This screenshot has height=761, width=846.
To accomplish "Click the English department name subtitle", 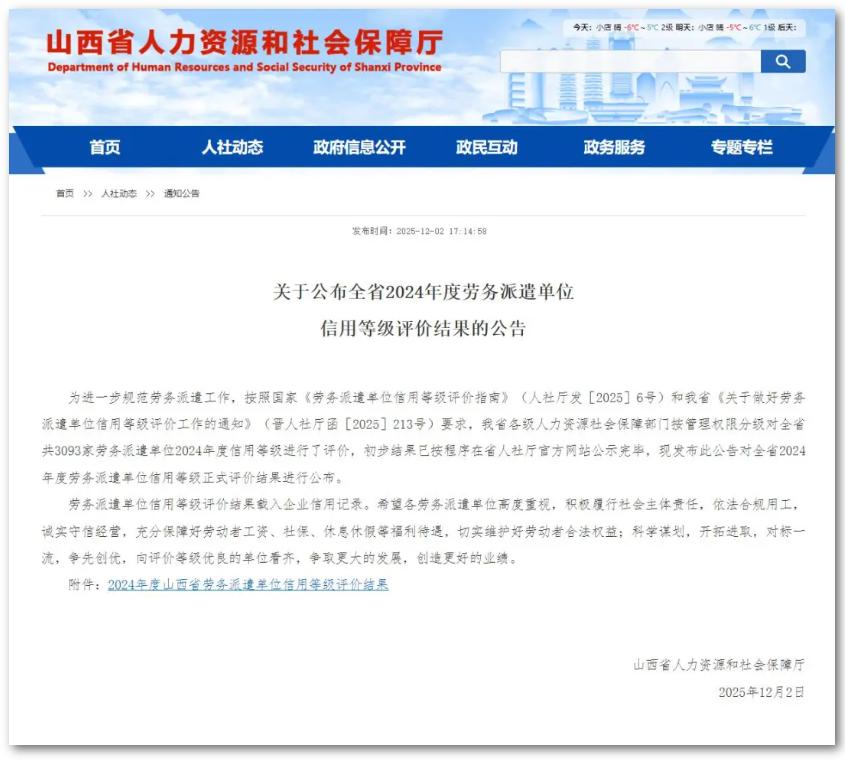I will tap(244, 67).
